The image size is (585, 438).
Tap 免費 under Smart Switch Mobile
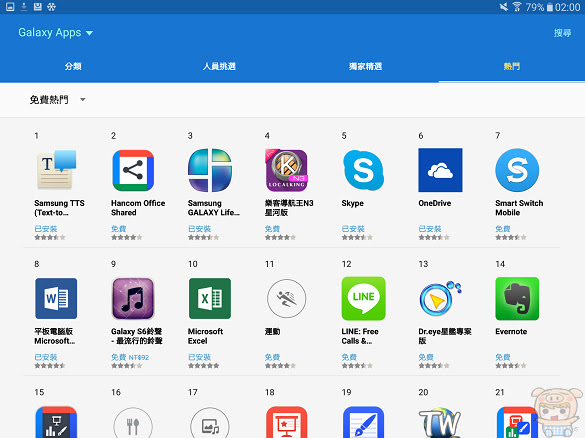503,229
